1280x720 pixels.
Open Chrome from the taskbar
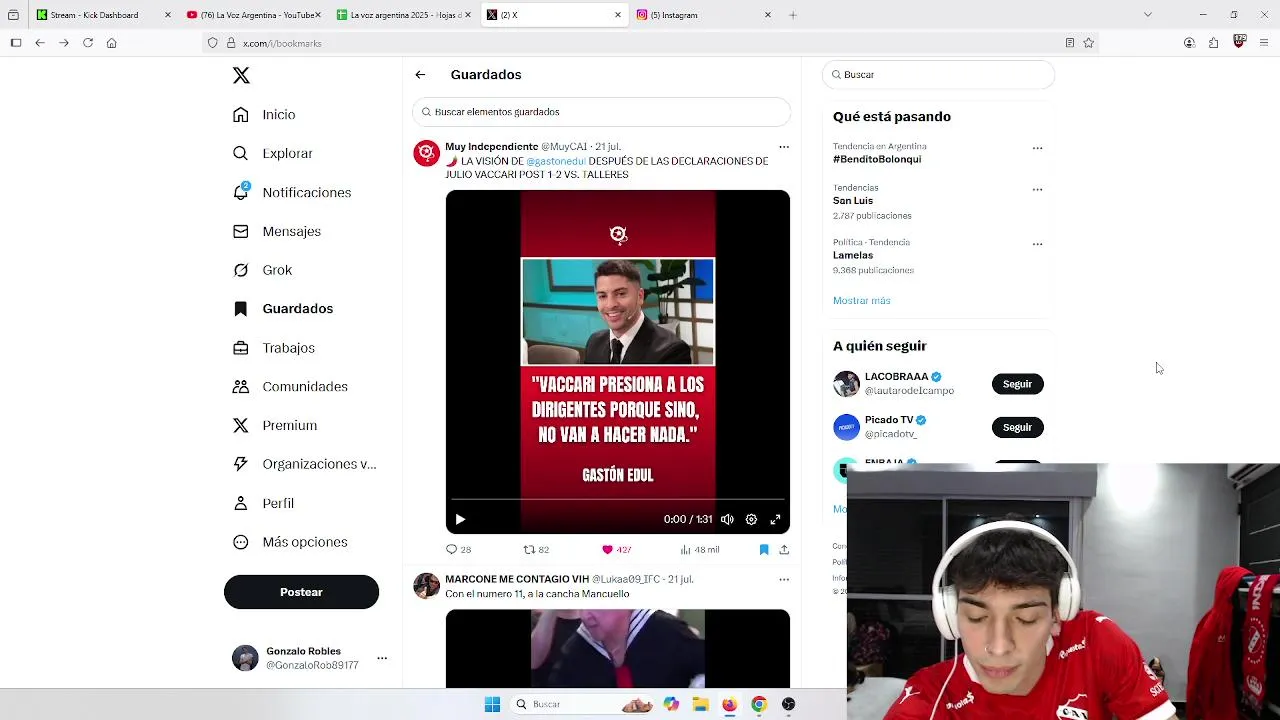759,704
